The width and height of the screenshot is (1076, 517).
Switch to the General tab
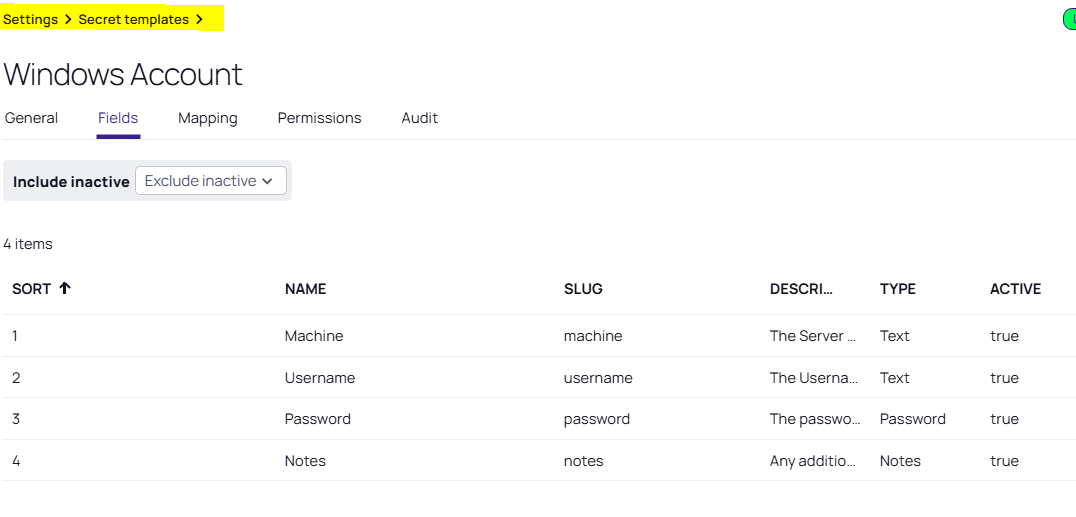coord(31,118)
